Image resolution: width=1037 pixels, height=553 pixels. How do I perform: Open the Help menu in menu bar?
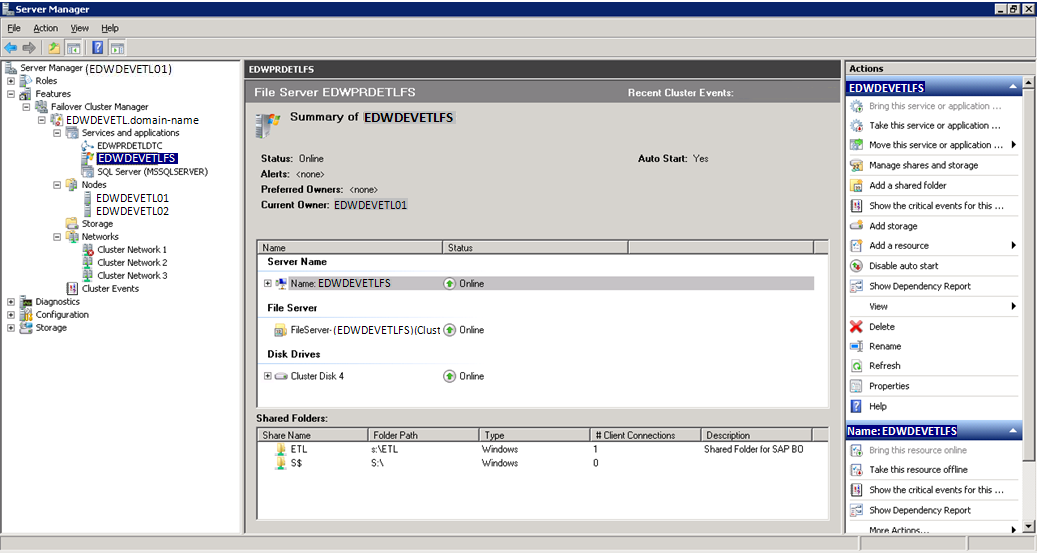click(x=110, y=28)
